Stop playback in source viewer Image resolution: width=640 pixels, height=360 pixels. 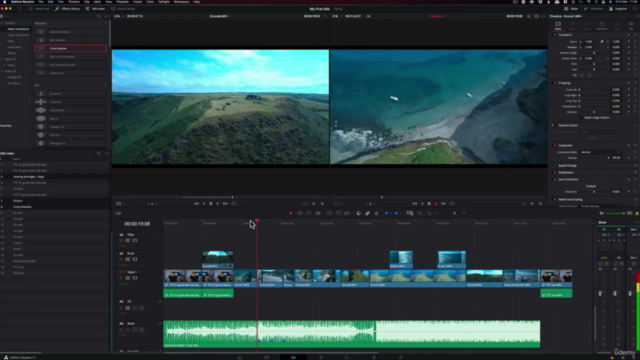tap(211, 203)
